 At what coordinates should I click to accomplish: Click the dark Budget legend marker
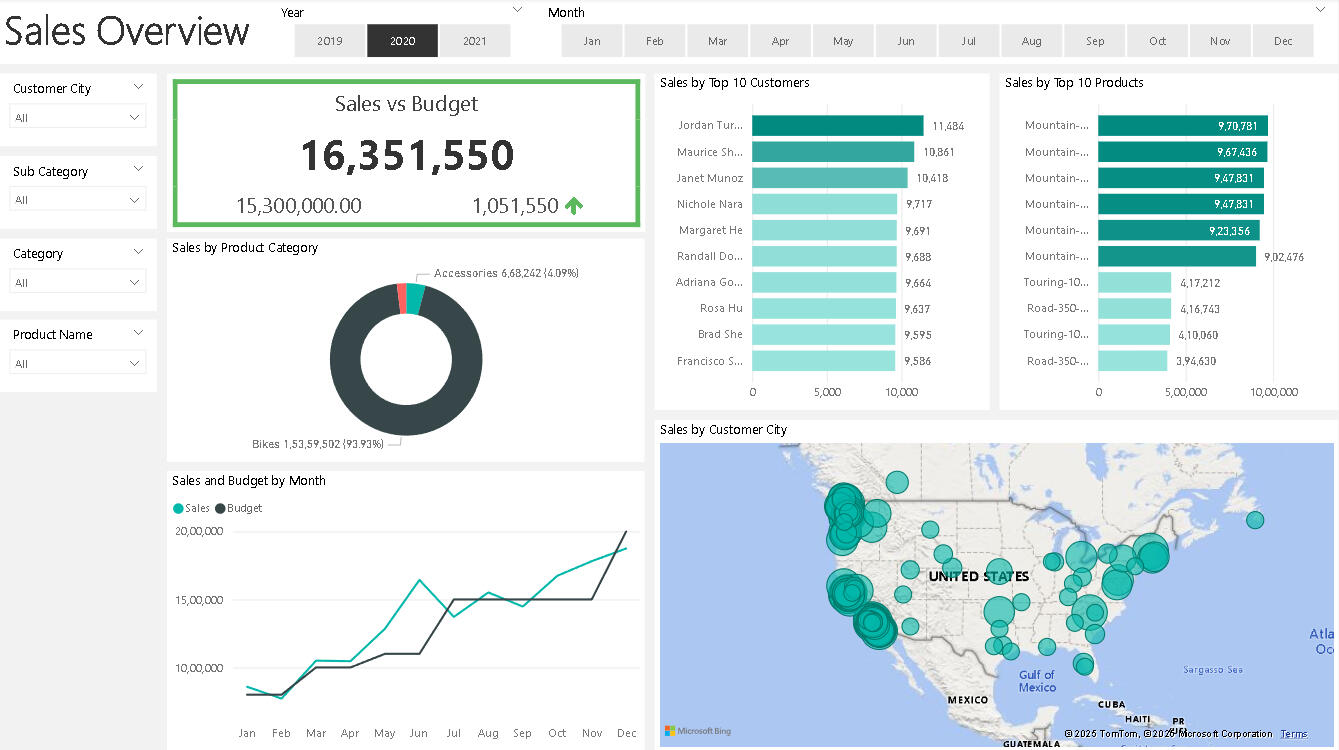pos(221,508)
